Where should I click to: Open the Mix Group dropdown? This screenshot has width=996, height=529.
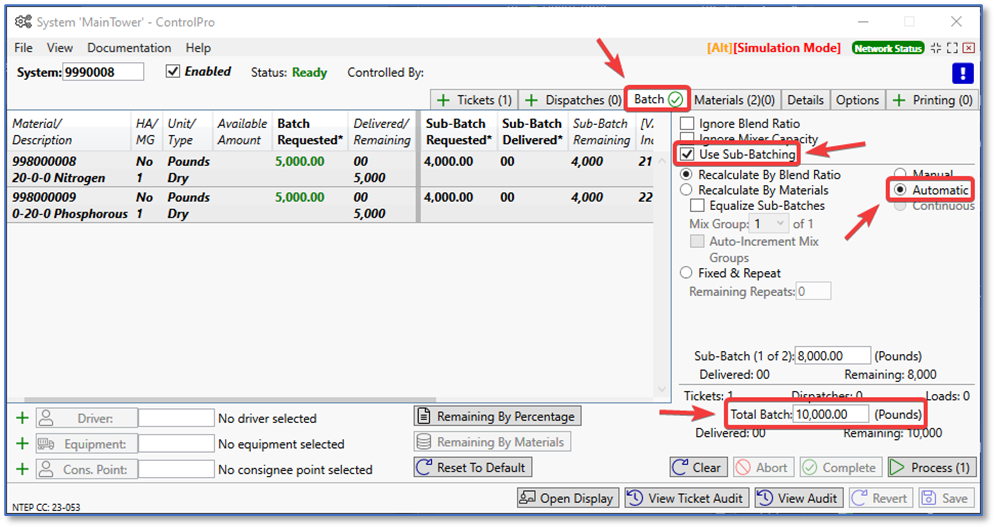pyautogui.click(x=771, y=224)
